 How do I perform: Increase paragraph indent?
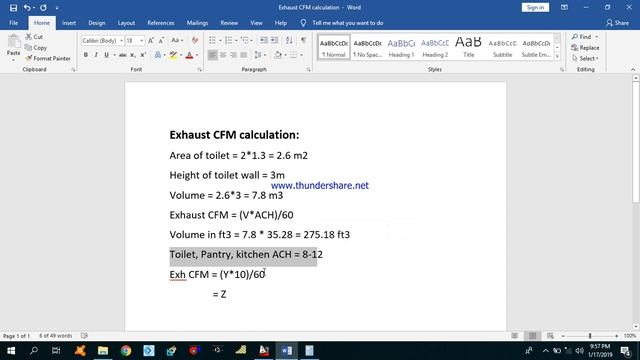click(x=274, y=40)
